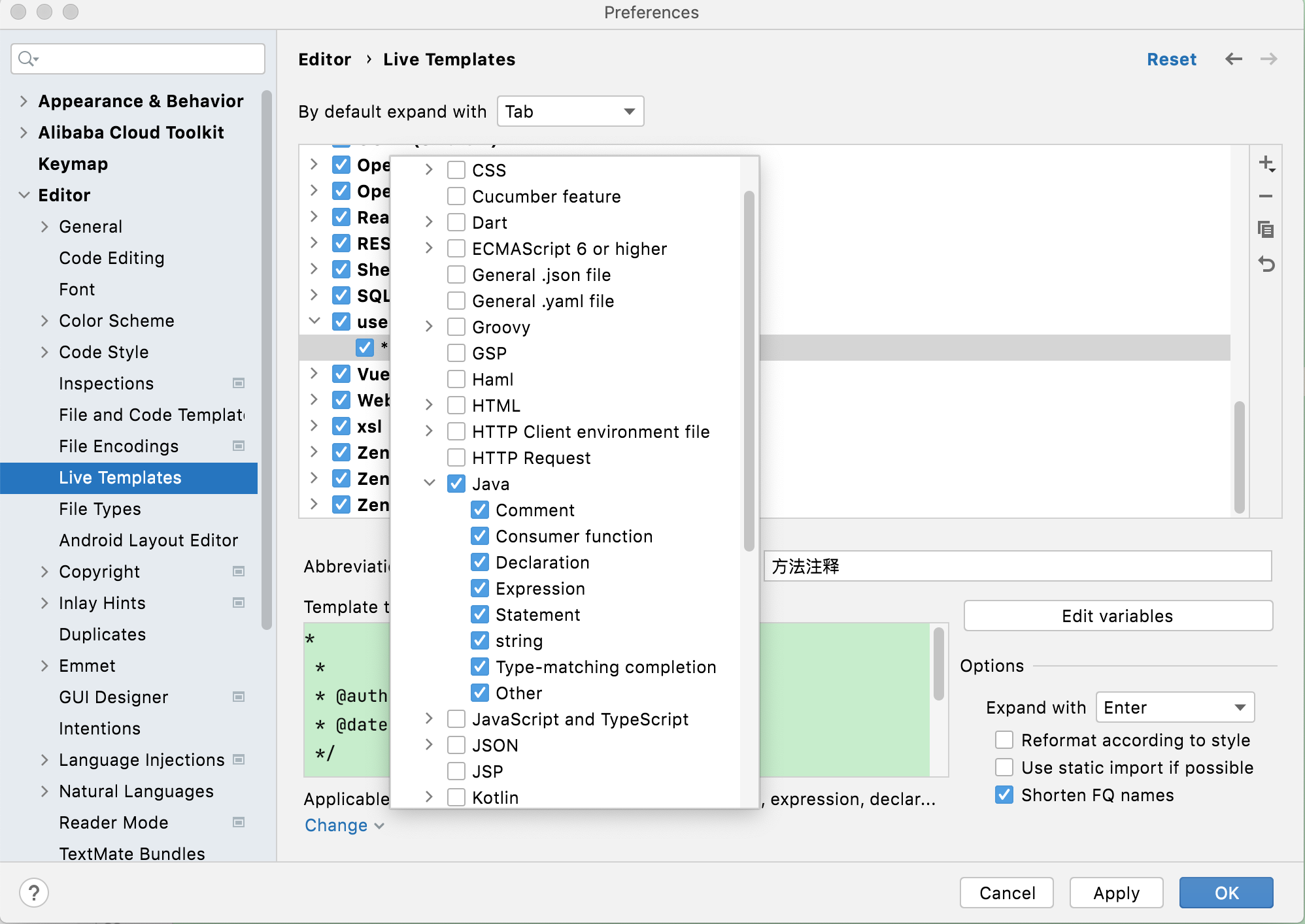
Task: Click the context popup vertical scrollbar
Action: 749,371
